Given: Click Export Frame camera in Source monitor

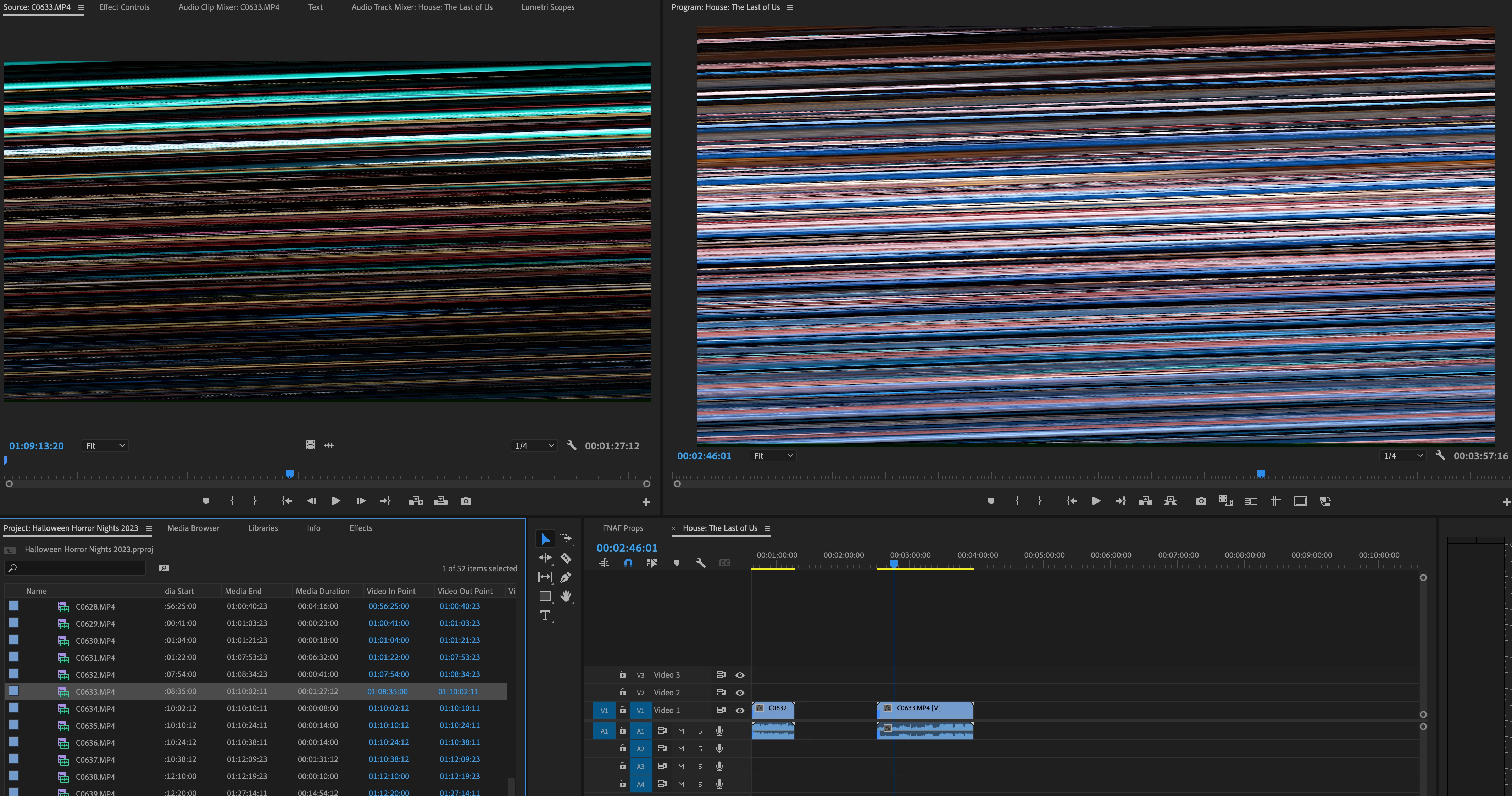Looking at the screenshot, I should [x=466, y=501].
